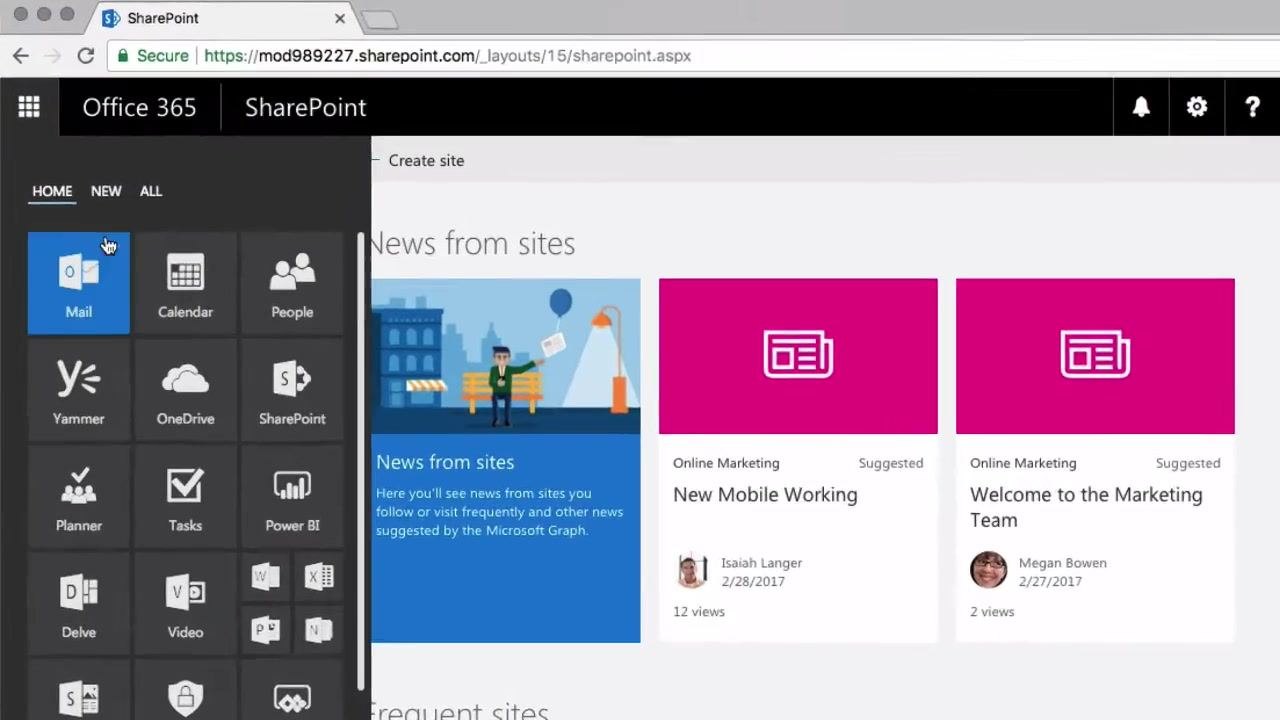
Task: Open SharePoint tile in app launcher
Action: click(x=292, y=390)
